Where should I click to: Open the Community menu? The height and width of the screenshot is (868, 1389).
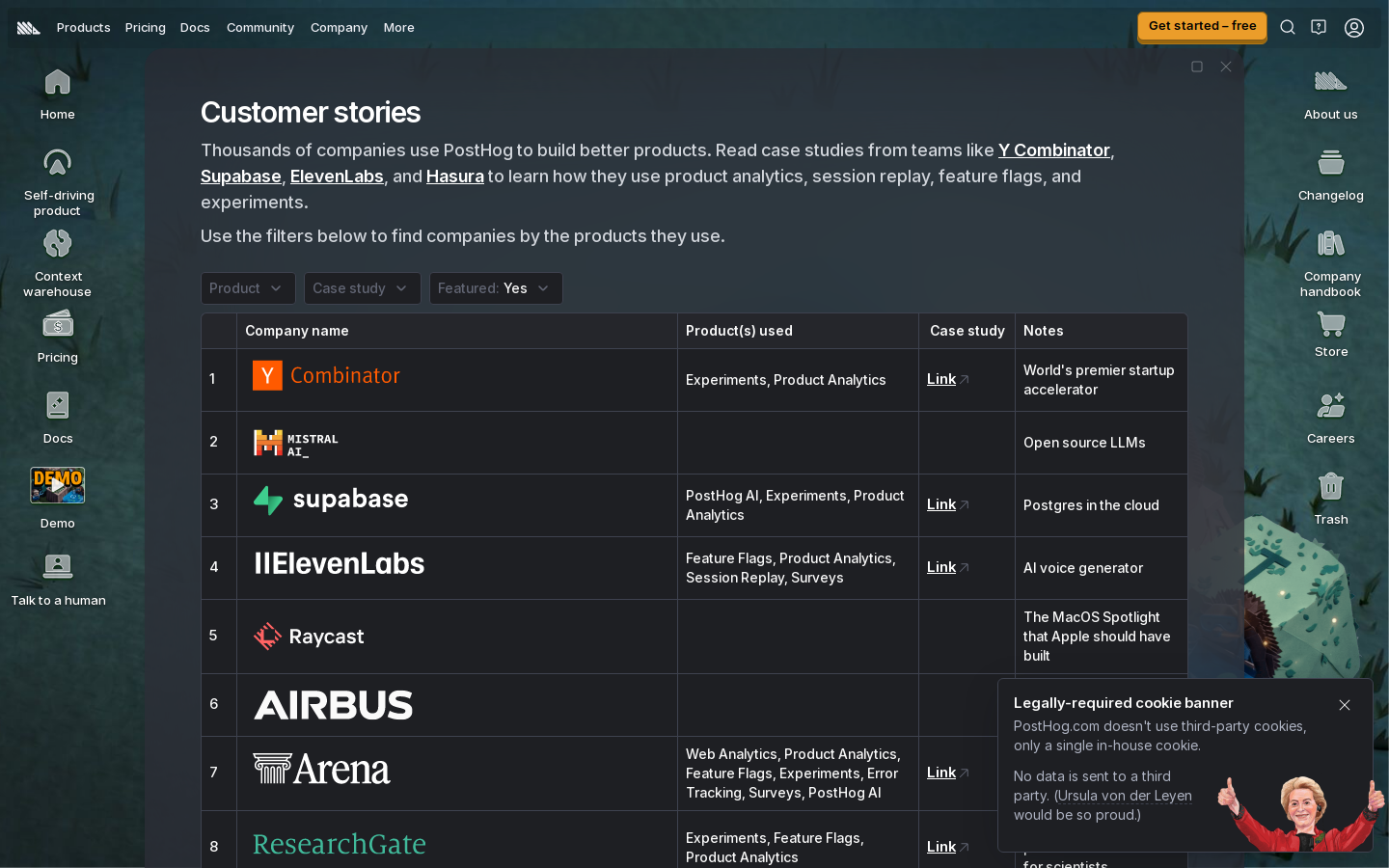coord(260,27)
